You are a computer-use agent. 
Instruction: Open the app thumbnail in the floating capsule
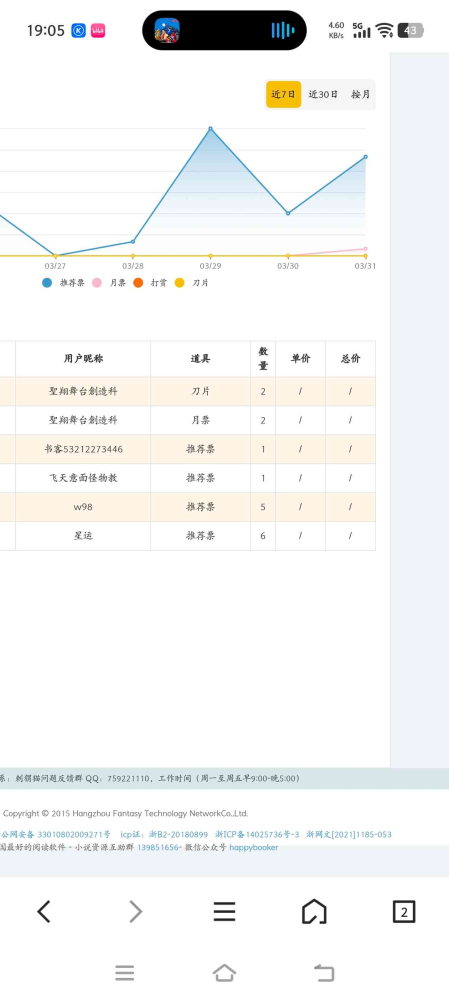(167, 30)
